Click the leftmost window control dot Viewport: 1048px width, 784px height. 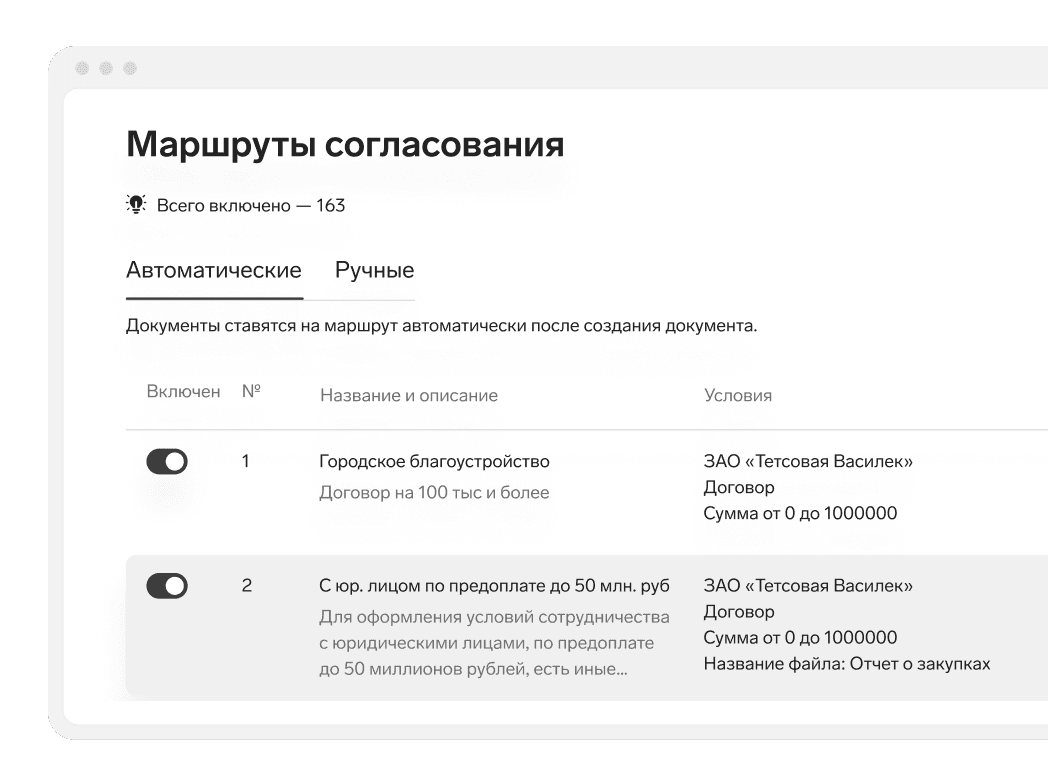pyautogui.click(x=82, y=70)
